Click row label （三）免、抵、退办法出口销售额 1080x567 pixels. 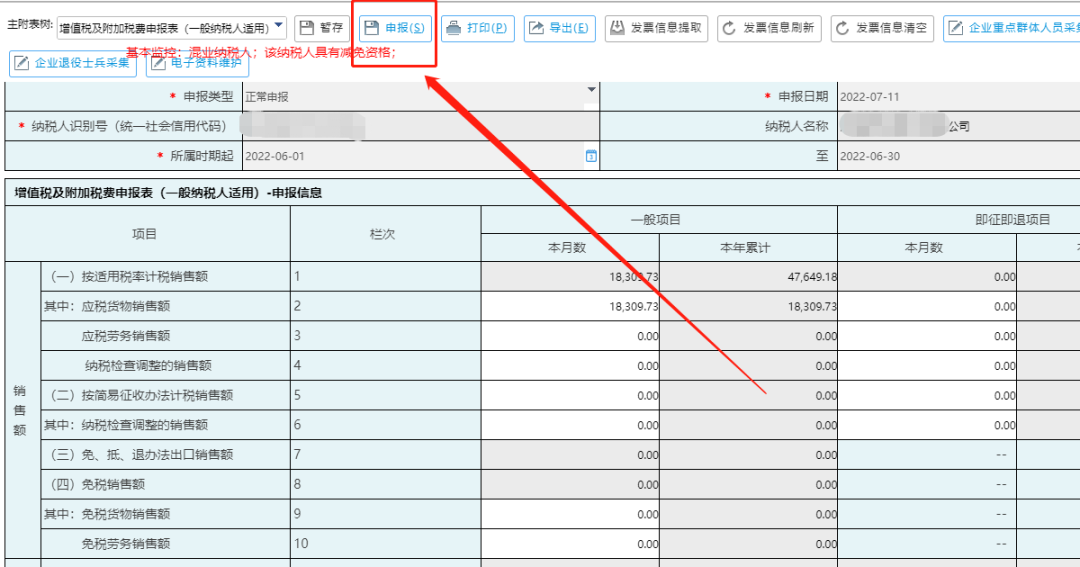140,455
